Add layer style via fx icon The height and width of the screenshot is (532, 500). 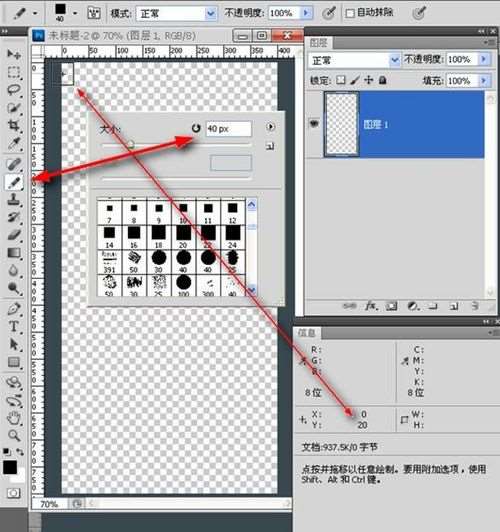(371, 306)
